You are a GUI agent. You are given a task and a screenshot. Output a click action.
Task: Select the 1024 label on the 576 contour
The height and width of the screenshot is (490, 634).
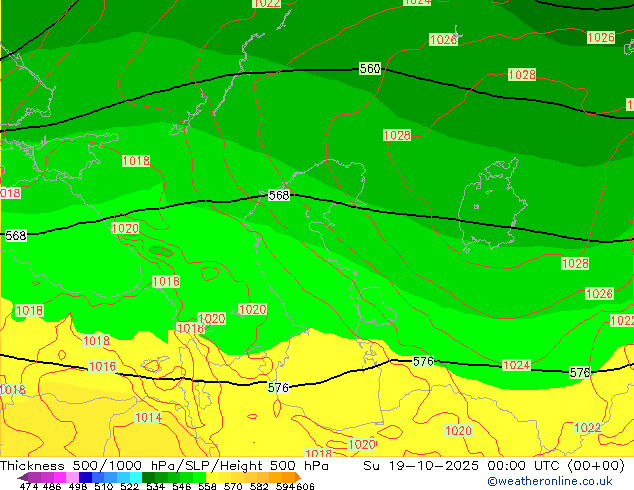pos(516,365)
